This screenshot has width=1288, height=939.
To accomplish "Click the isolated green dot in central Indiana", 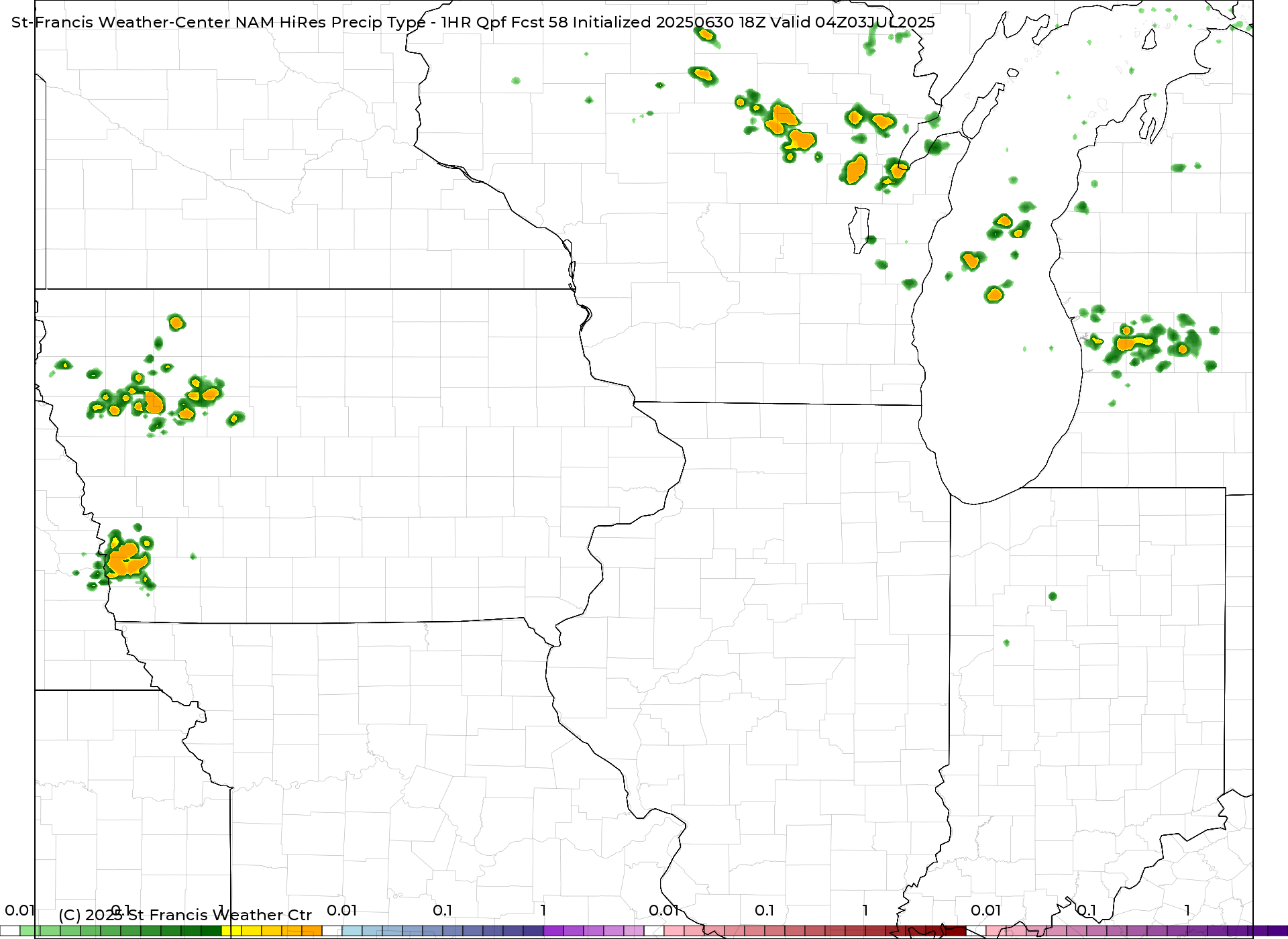I will 1053,596.
